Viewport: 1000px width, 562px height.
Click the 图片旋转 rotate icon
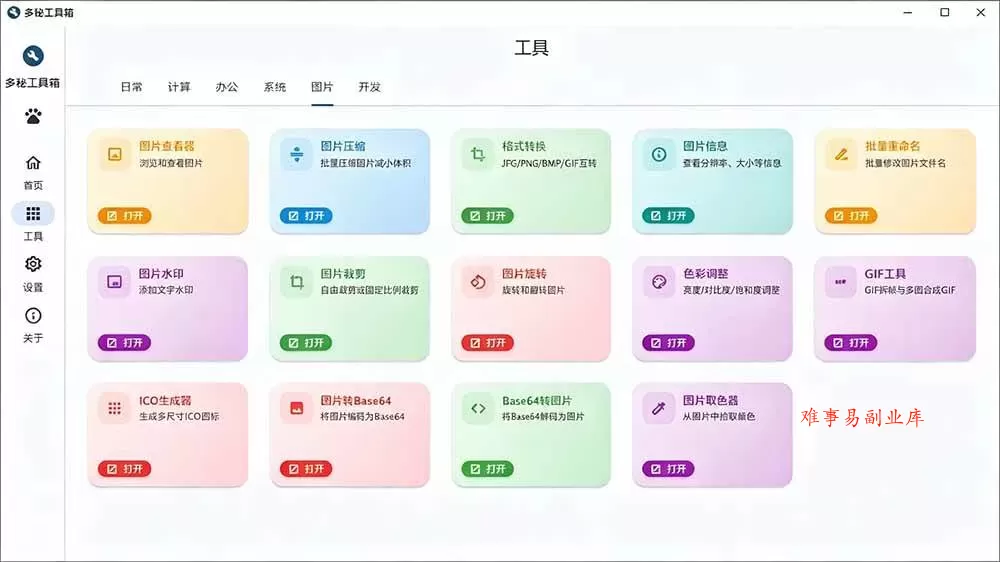(478, 282)
